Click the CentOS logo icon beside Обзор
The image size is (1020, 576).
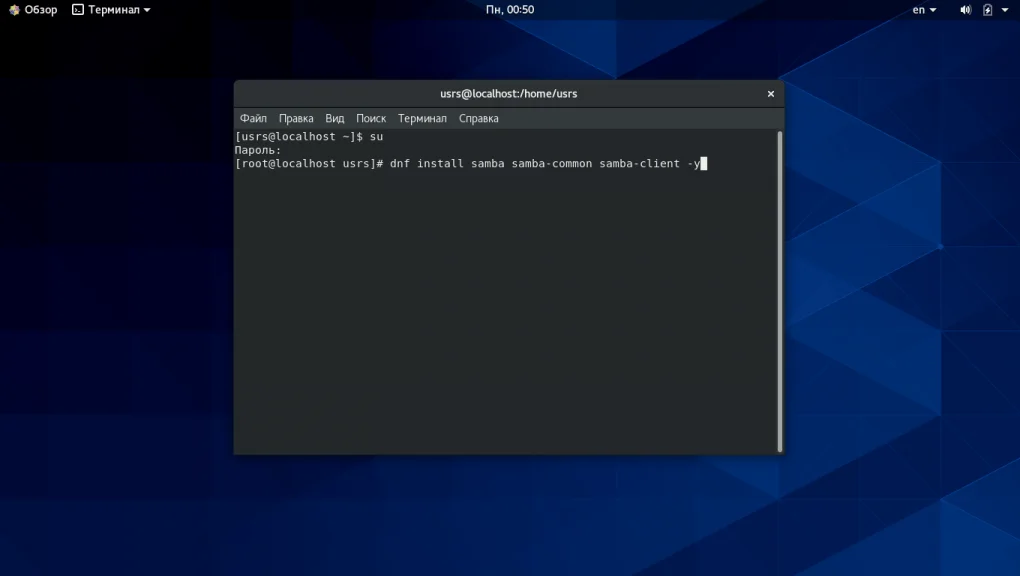point(14,10)
